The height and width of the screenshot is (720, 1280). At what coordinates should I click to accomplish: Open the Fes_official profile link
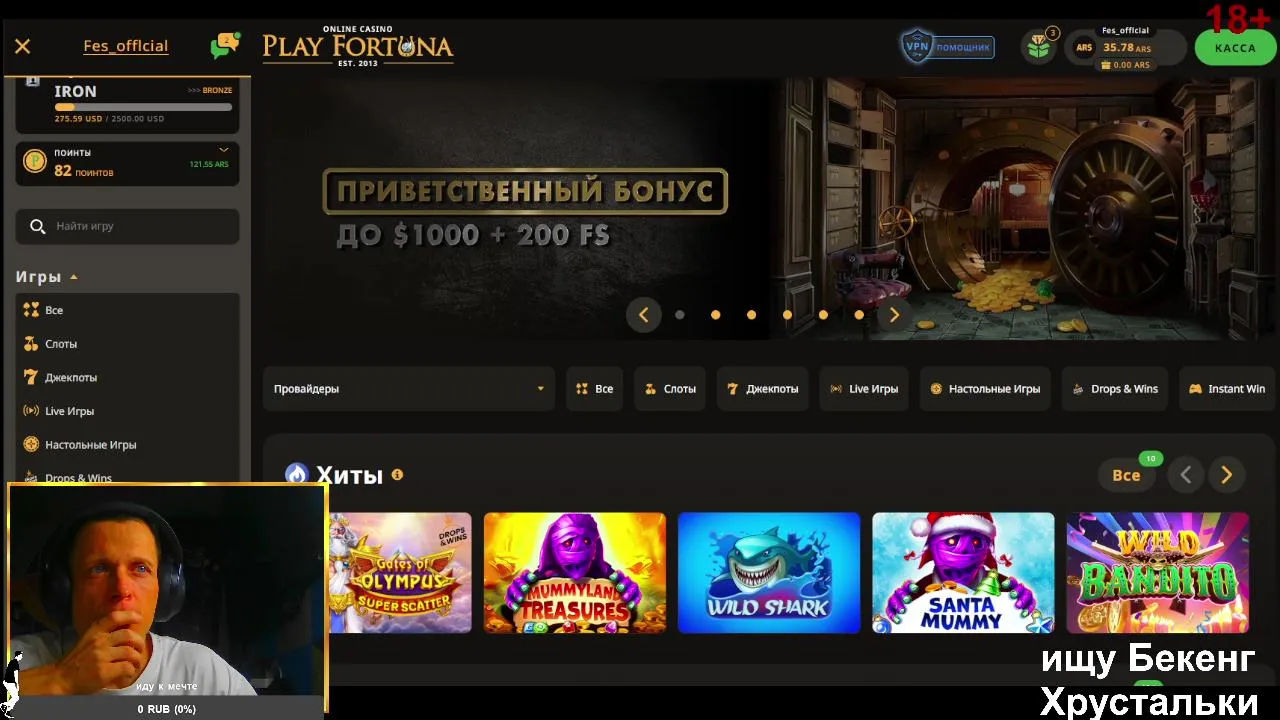[x=126, y=46]
